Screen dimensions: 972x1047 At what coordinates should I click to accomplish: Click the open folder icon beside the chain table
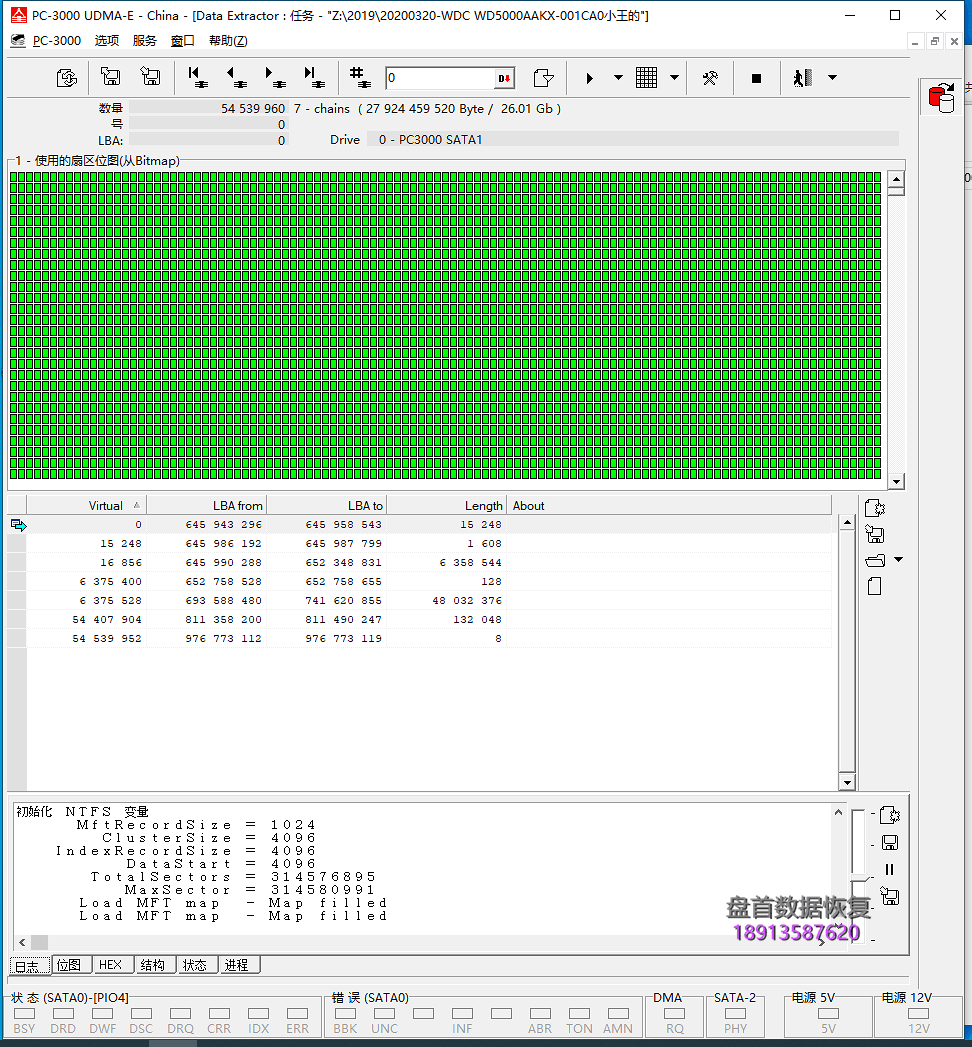(x=875, y=560)
